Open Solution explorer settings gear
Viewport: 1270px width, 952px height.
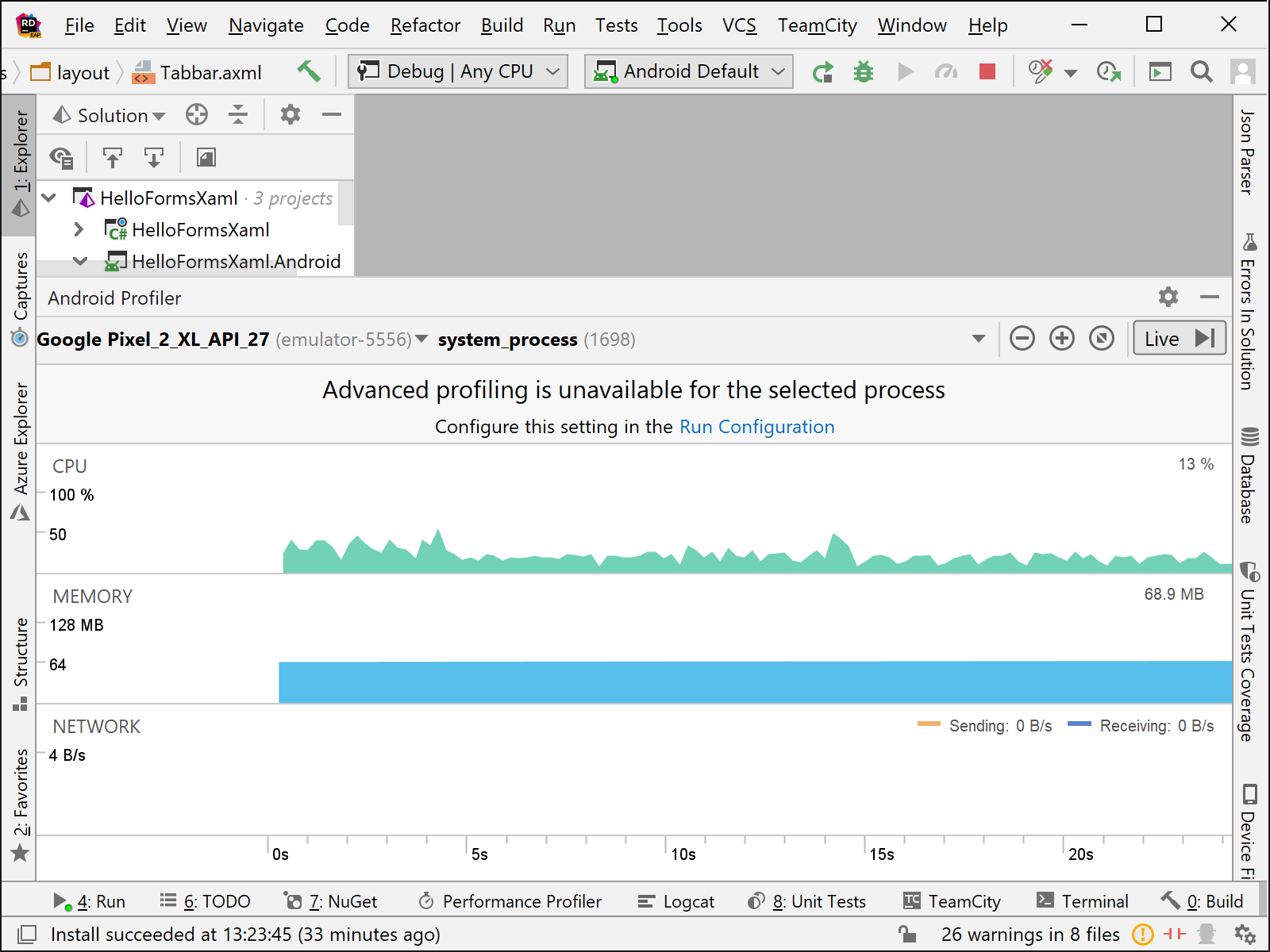click(x=291, y=115)
